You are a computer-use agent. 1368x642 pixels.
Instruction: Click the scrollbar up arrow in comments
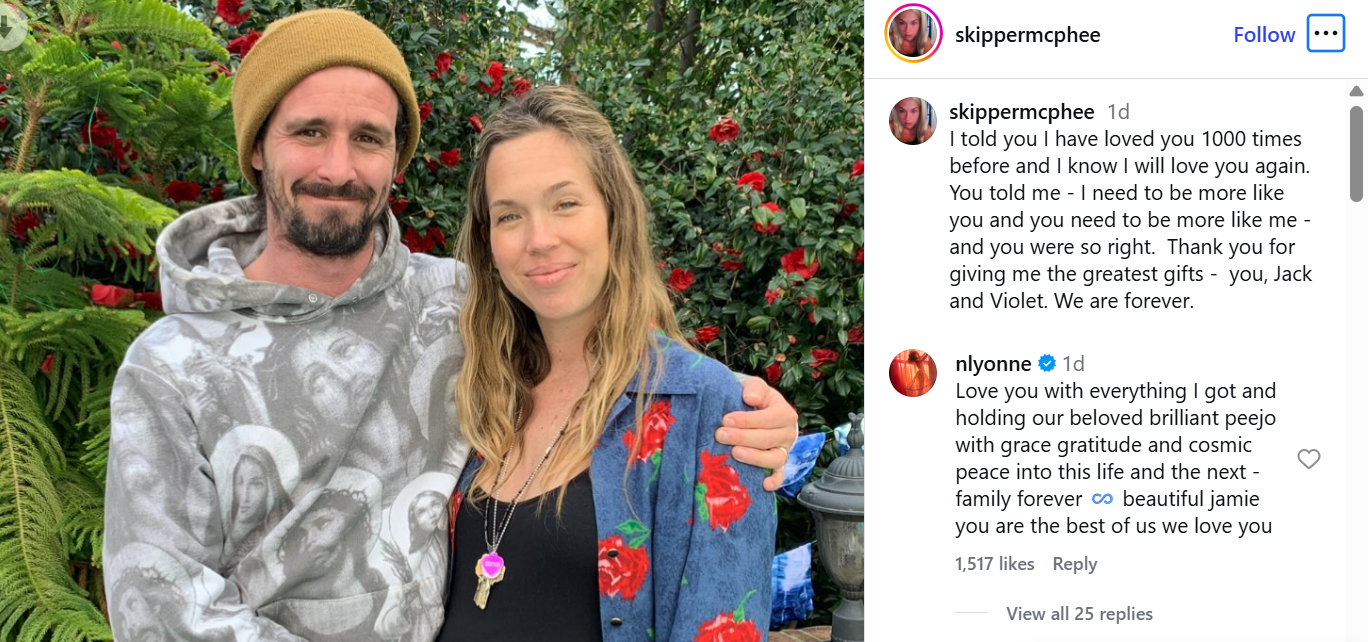coord(1358,92)
